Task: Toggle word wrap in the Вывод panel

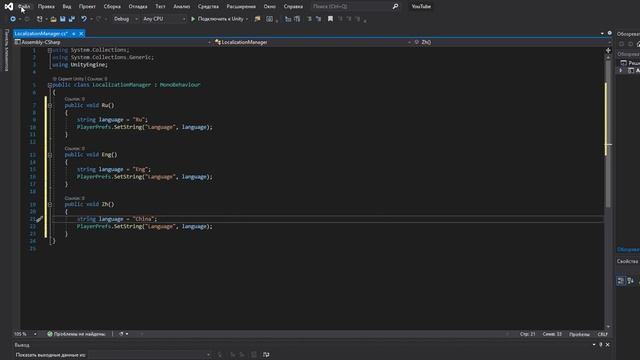Action: pyautogui.click(x=266, y=355)
